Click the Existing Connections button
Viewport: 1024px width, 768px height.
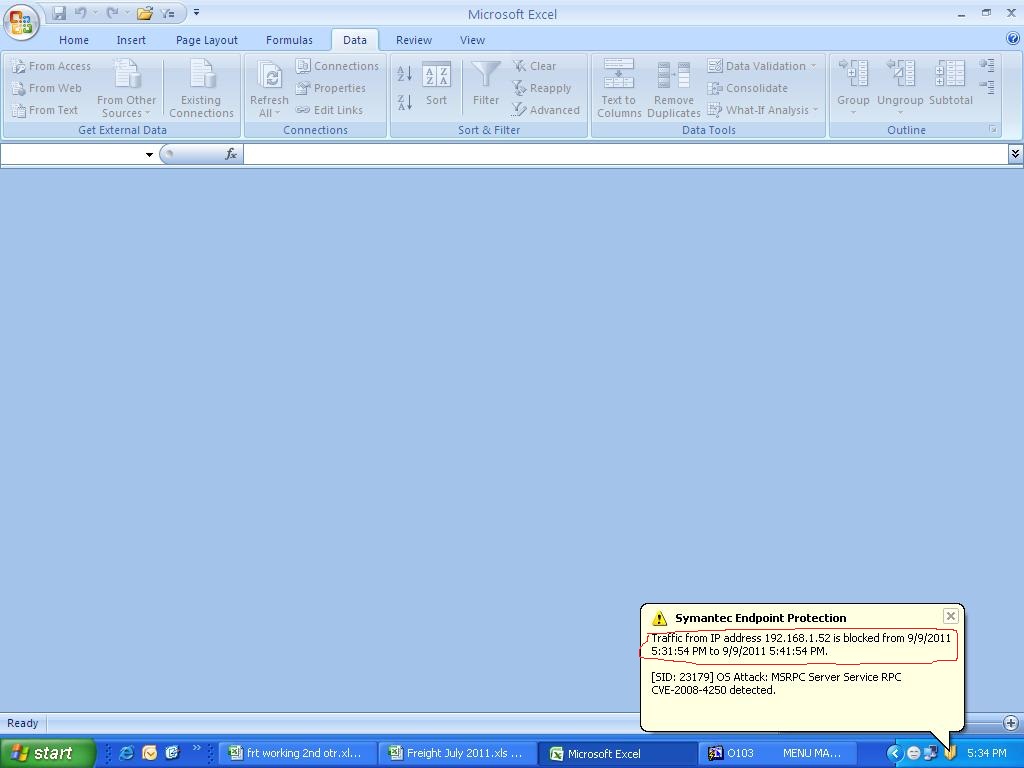[201, 88]
